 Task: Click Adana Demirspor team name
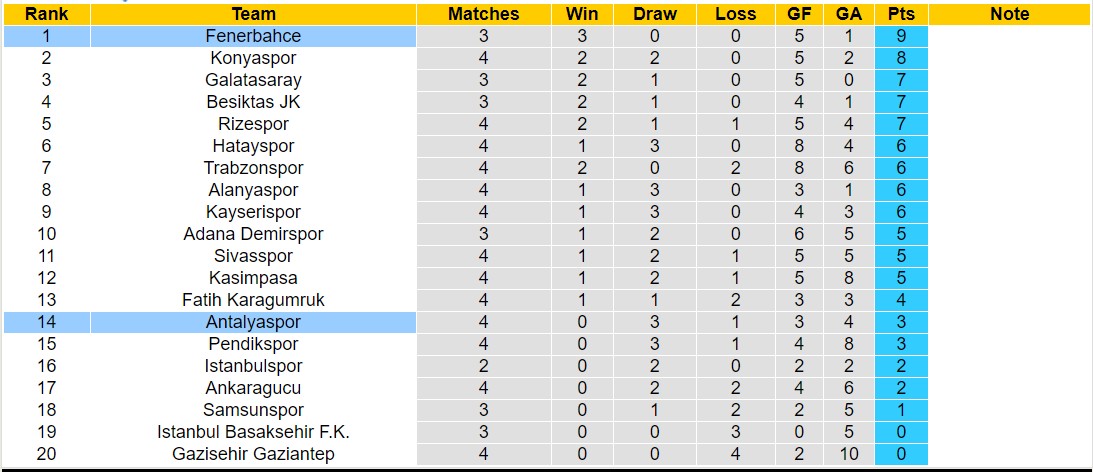coord(253,234)
